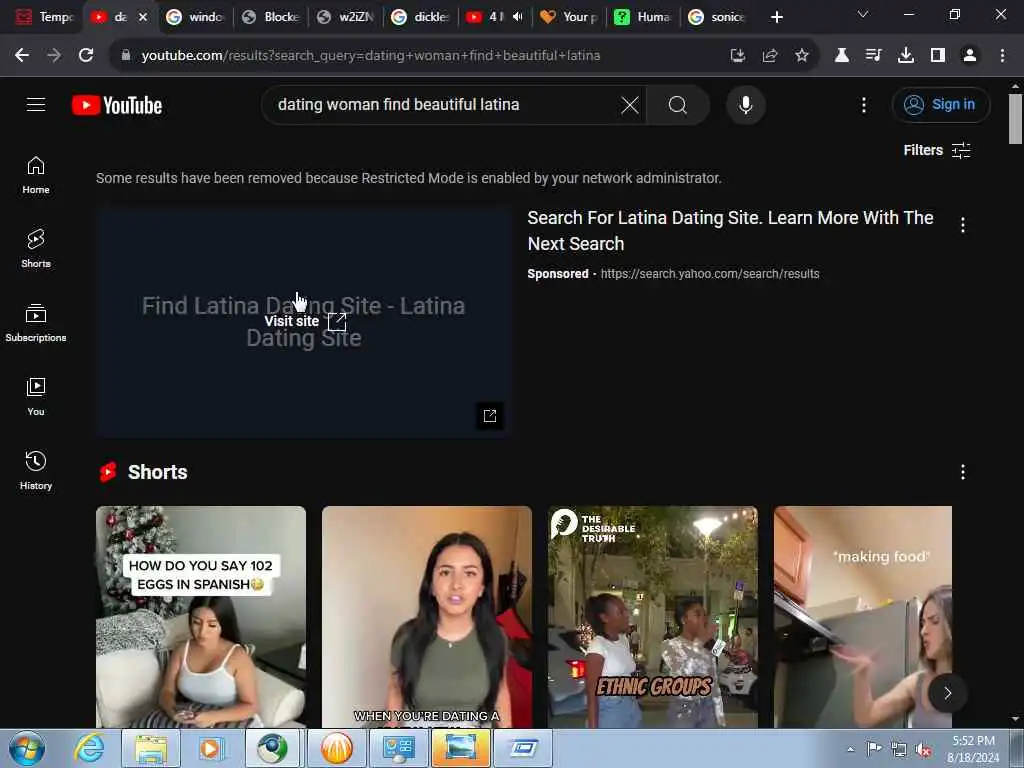
Task: Open the share page icon in address bar
Action: pyautogui.click(x=769, y=56)
